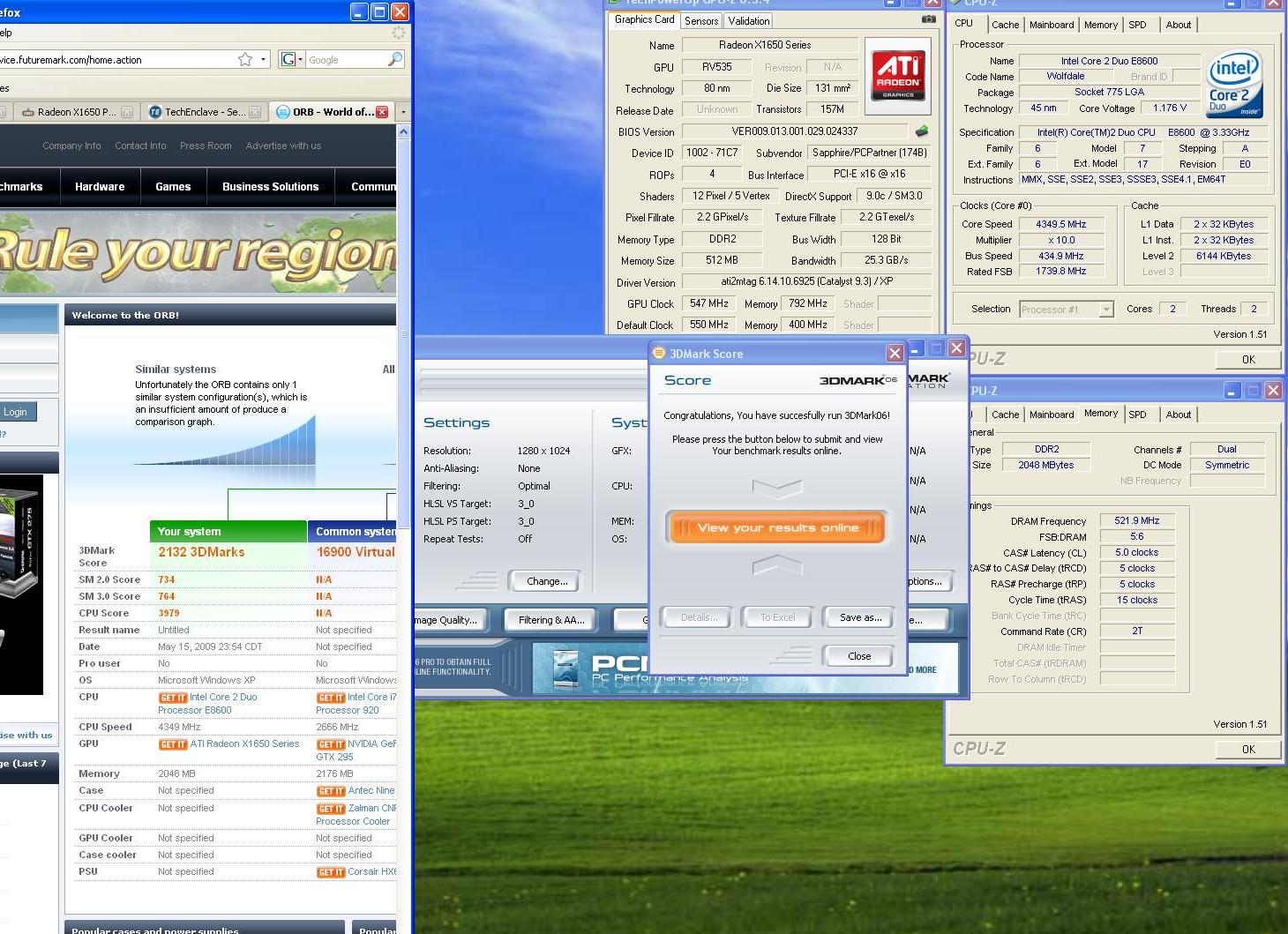Close the TechEnclave tab

pos(255,112)
